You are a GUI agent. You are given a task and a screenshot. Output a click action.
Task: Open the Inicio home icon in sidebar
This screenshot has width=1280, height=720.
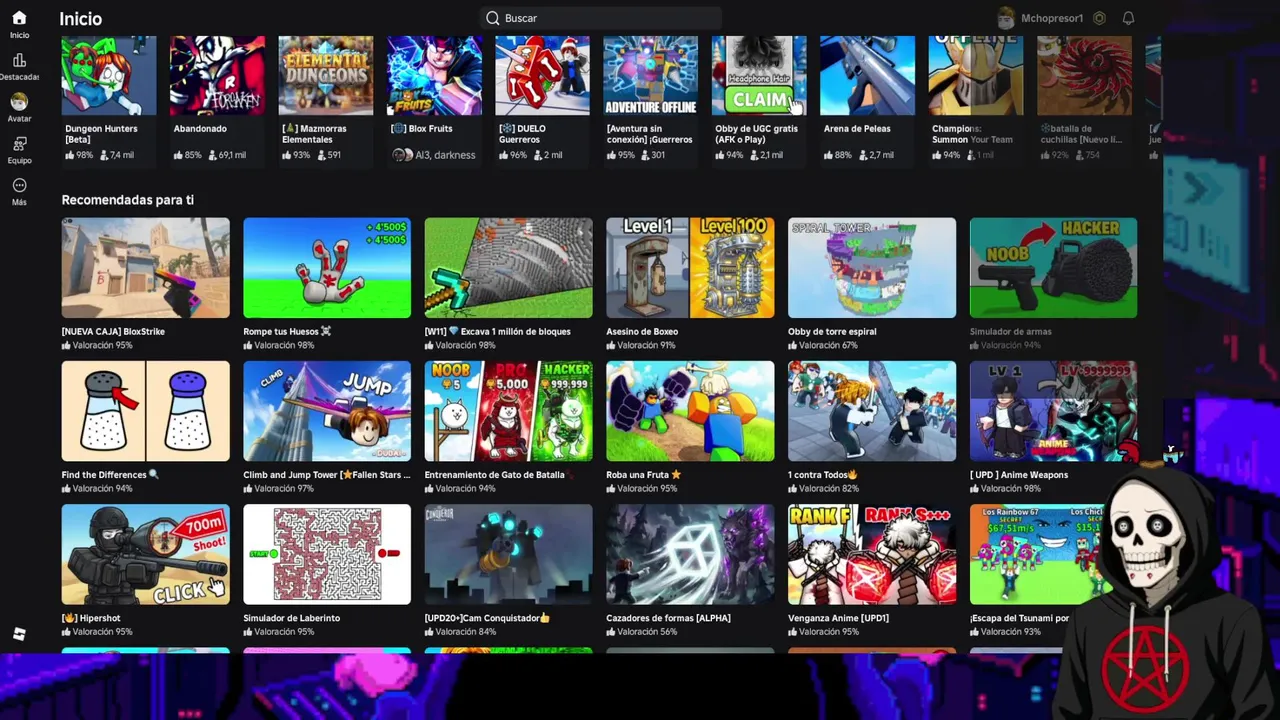point(19,18)
